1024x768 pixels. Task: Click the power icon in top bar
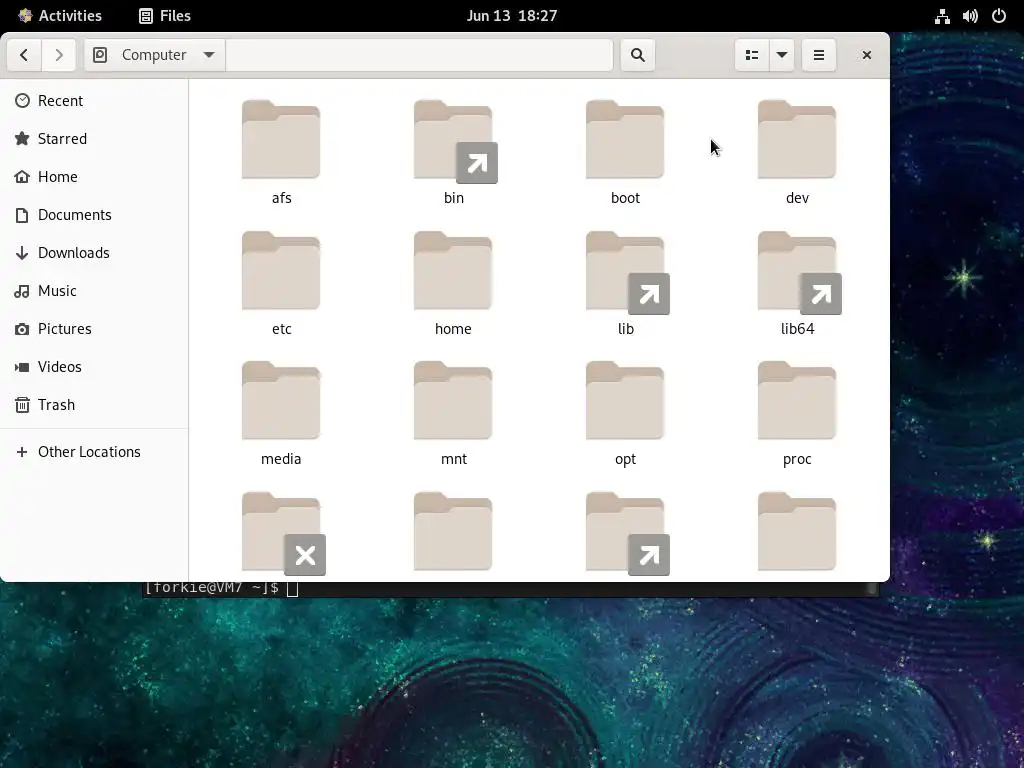(999, 16)
